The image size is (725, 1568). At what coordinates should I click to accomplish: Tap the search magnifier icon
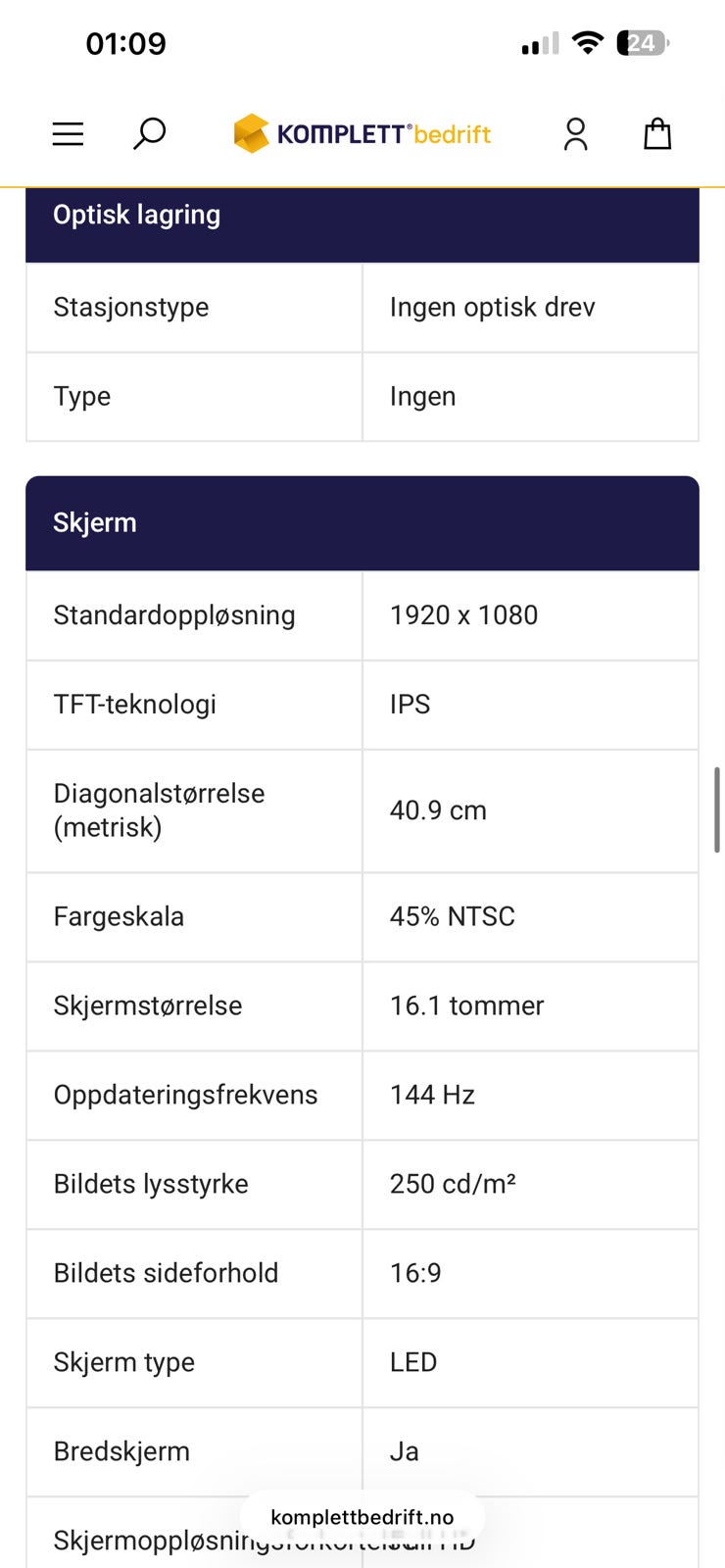tap(149, 133)
